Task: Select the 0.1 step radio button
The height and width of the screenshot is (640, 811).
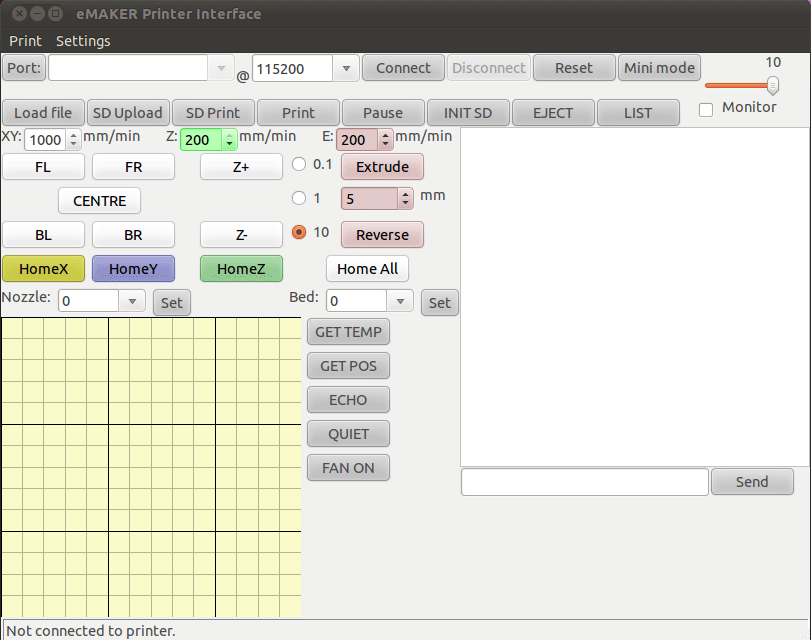Action: [299, 164]
